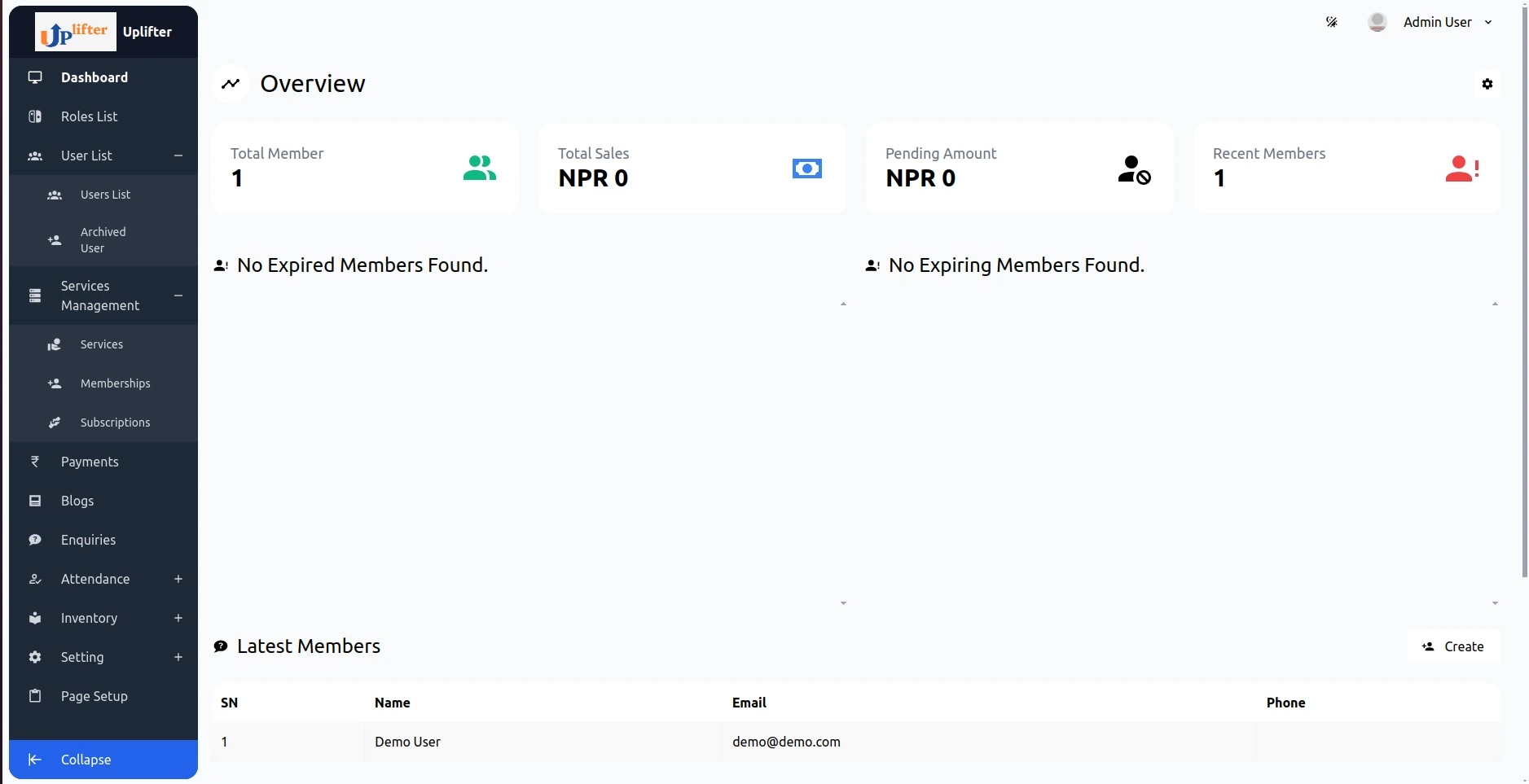Expand the Setting menu section
The width and height of the screenshot is (1529, 784).
(178, 657)
